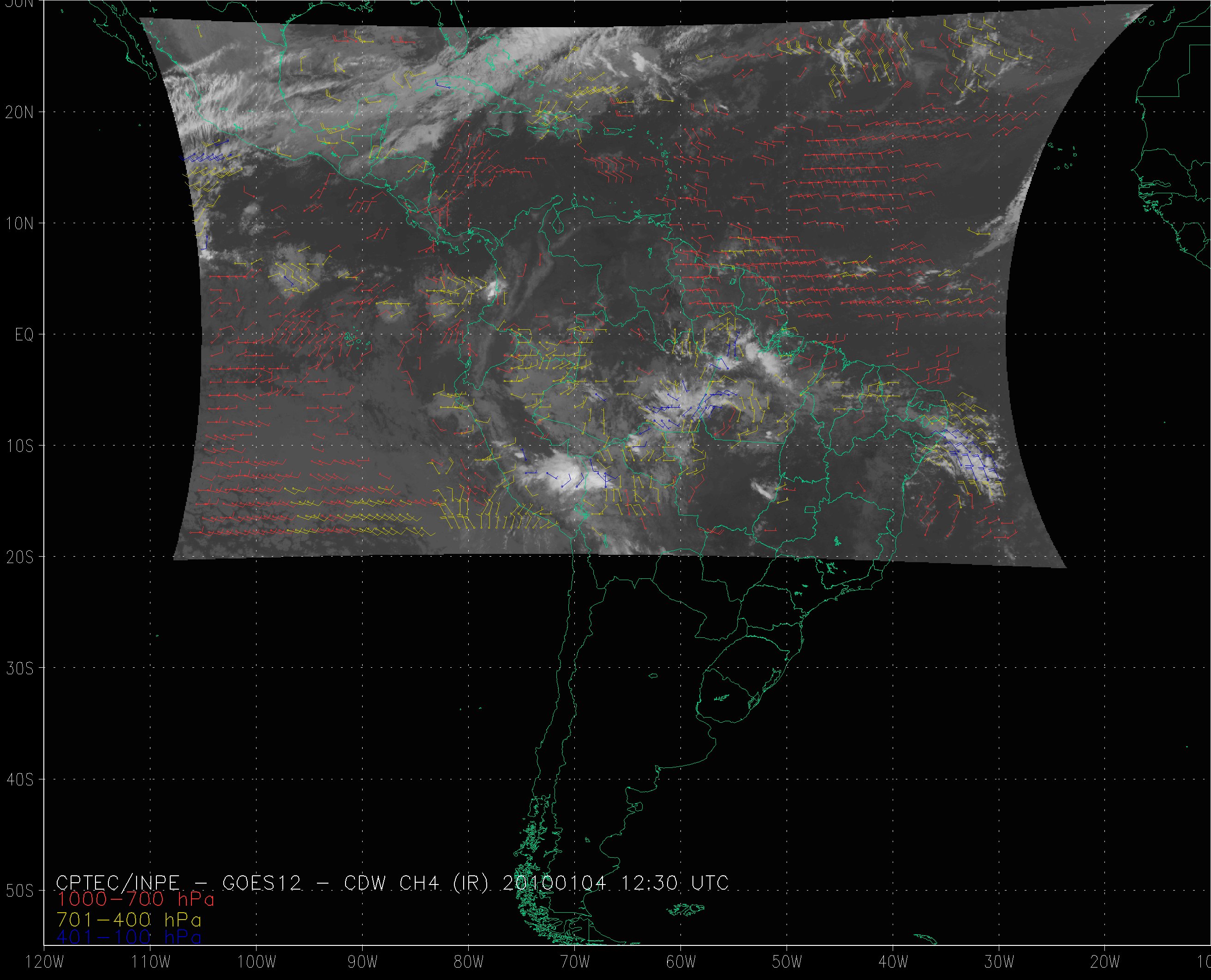The image size is (1211, 980).
Task: Click the 80W longitude axis label
Action: [x=469, y=962]
